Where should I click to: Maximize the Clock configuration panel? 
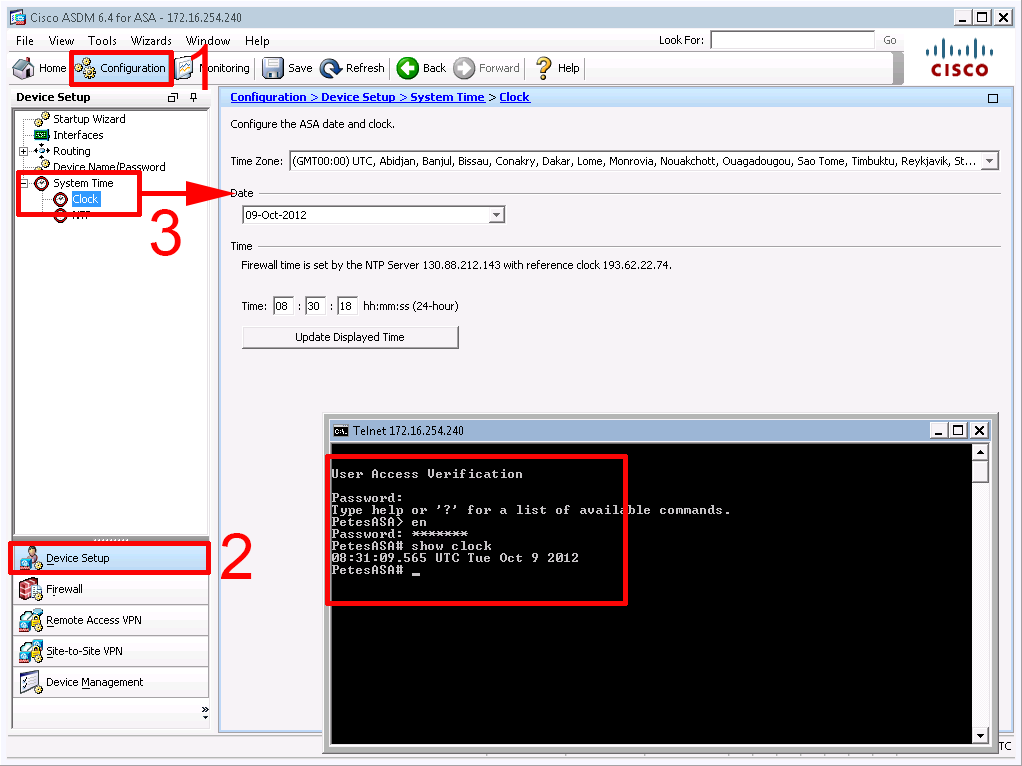pyautogui.click(x=993, y=98)
